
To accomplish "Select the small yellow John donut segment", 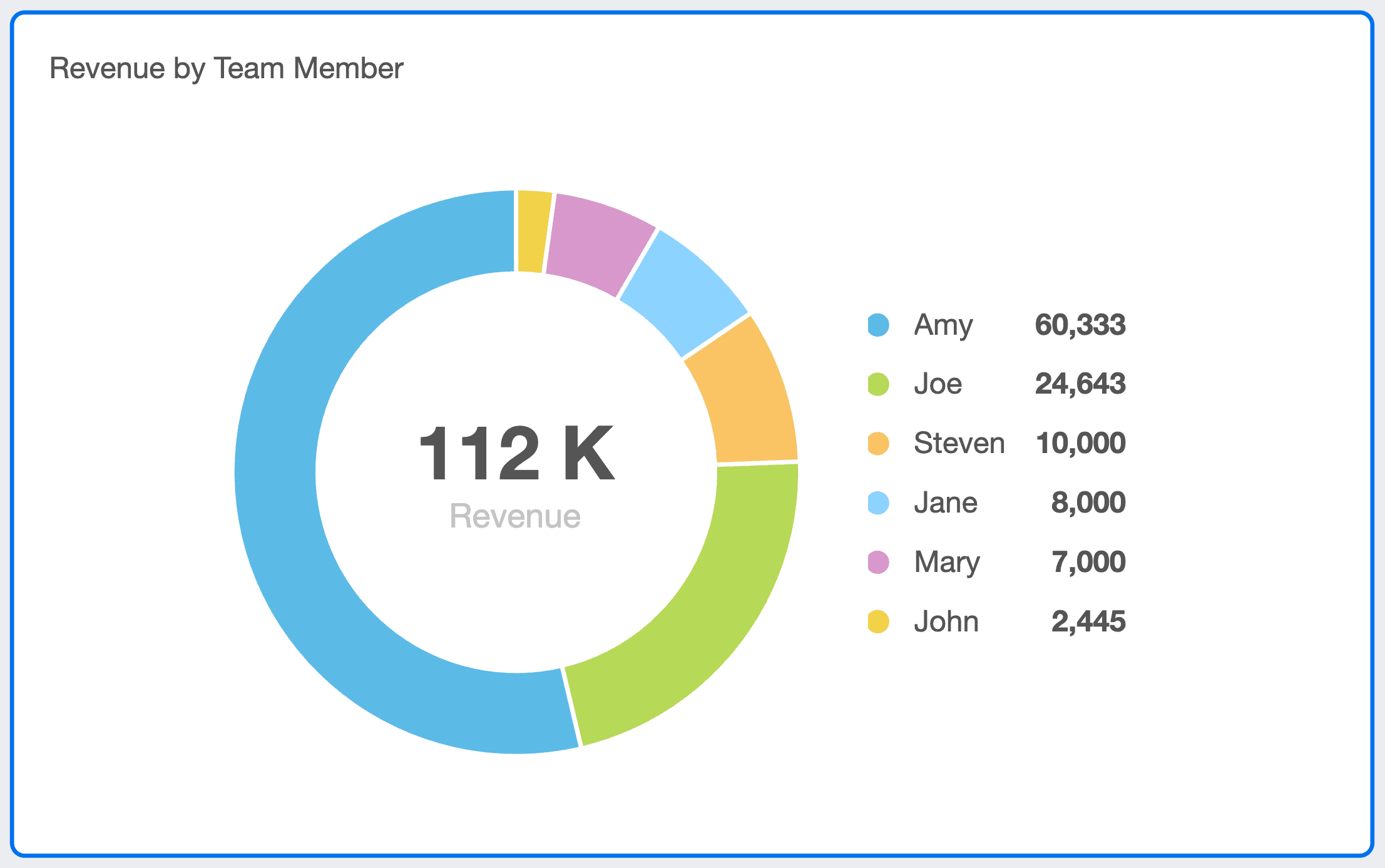I will click(533, 232).
